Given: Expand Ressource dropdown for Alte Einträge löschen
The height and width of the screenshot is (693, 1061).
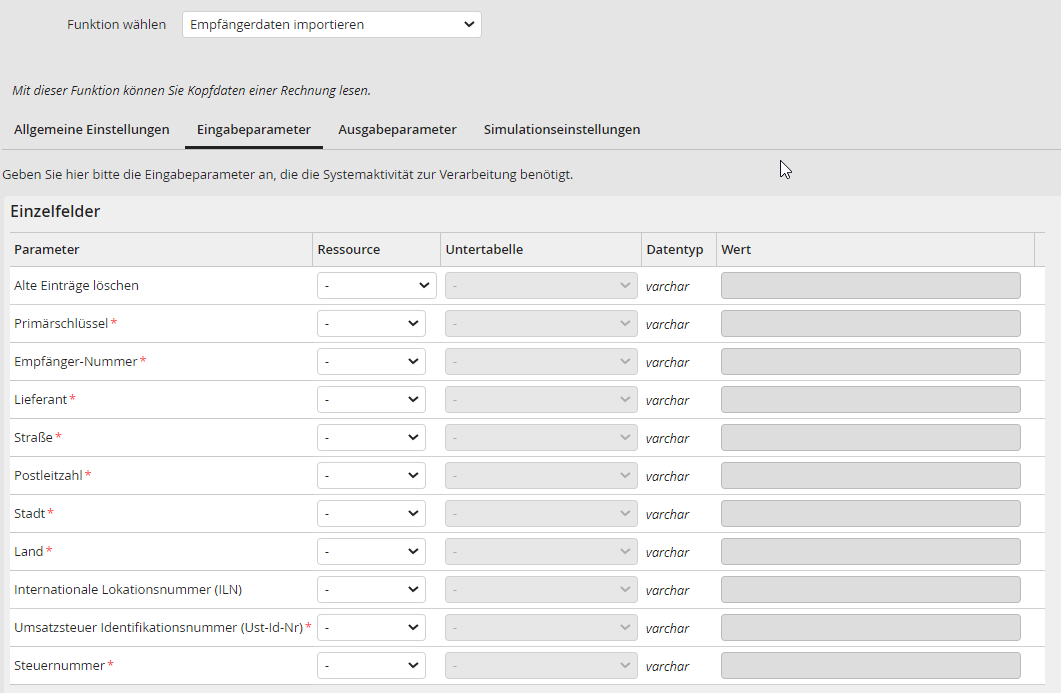Looking at the screenshot, I should tap(376, 286).
